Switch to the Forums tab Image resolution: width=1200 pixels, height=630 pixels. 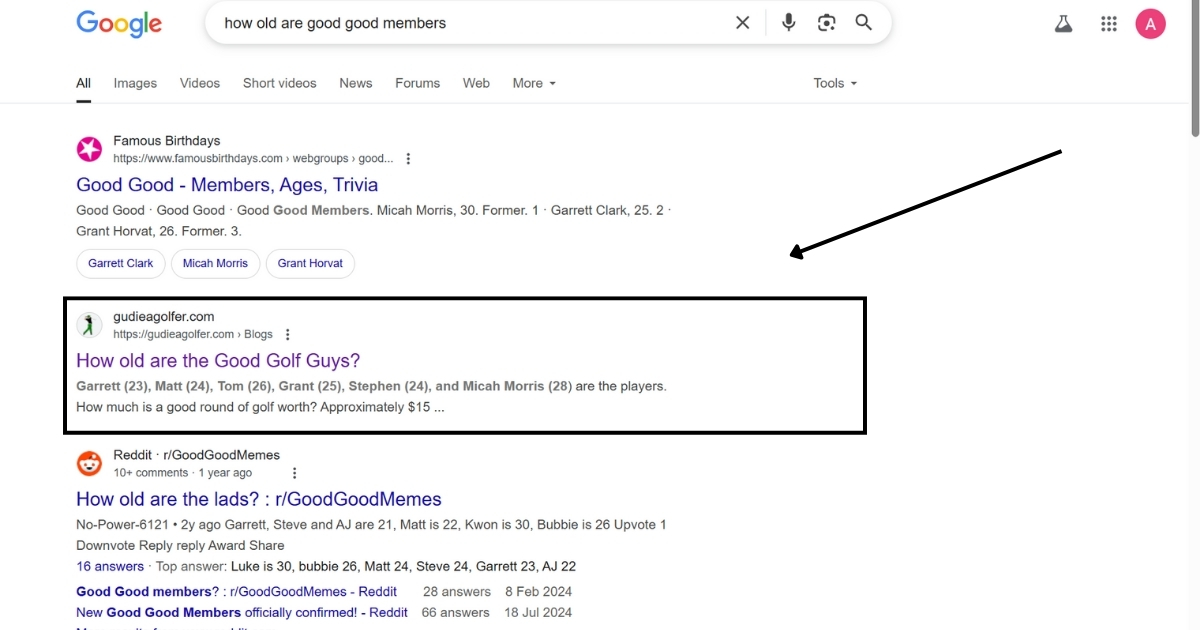(417, 83)
